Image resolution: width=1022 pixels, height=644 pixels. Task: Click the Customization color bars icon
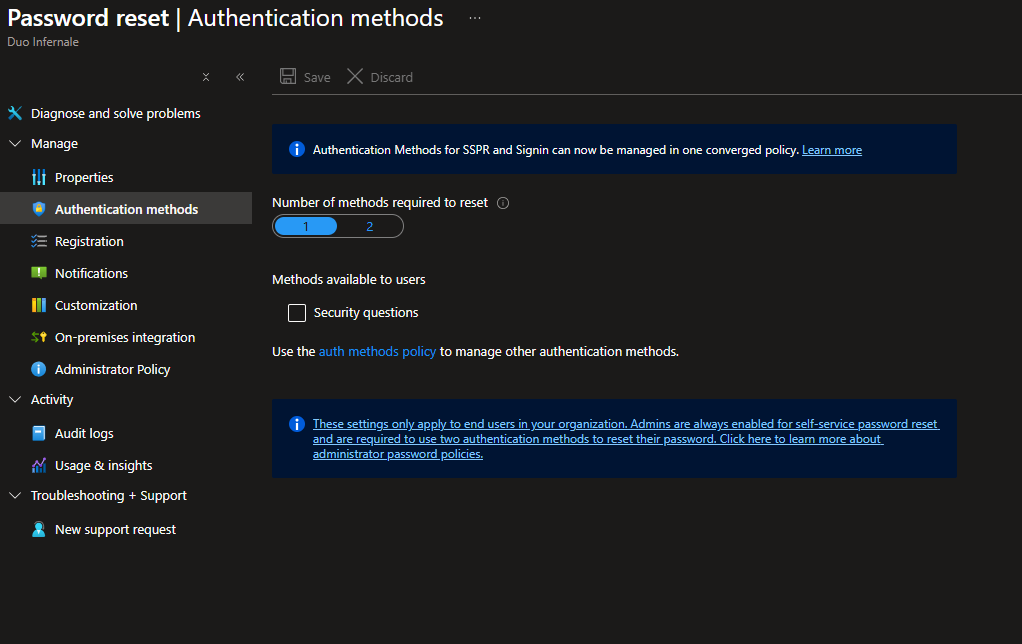(x=39, y=305)
